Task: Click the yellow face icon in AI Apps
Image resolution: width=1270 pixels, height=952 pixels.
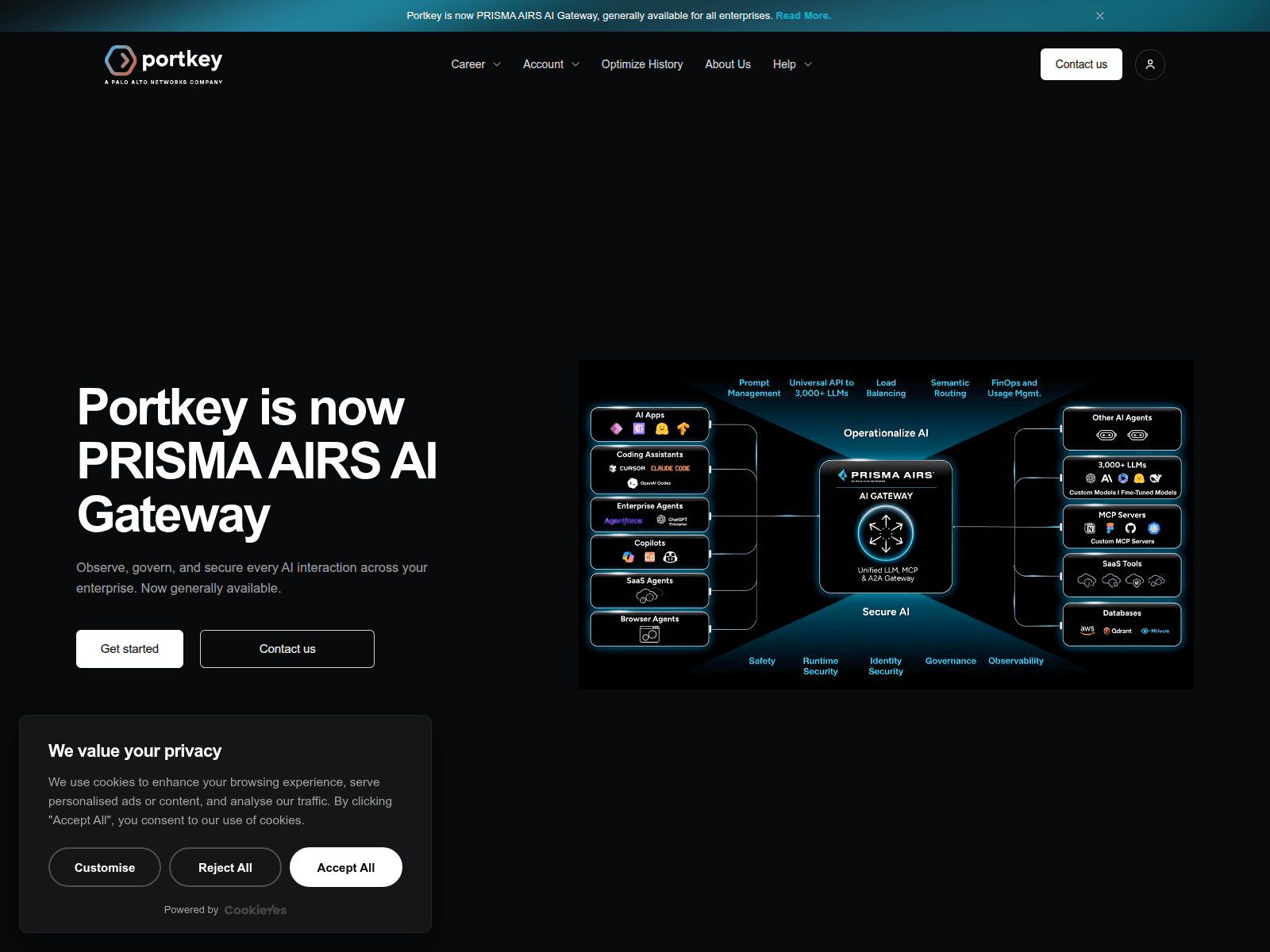Action: 662,428
